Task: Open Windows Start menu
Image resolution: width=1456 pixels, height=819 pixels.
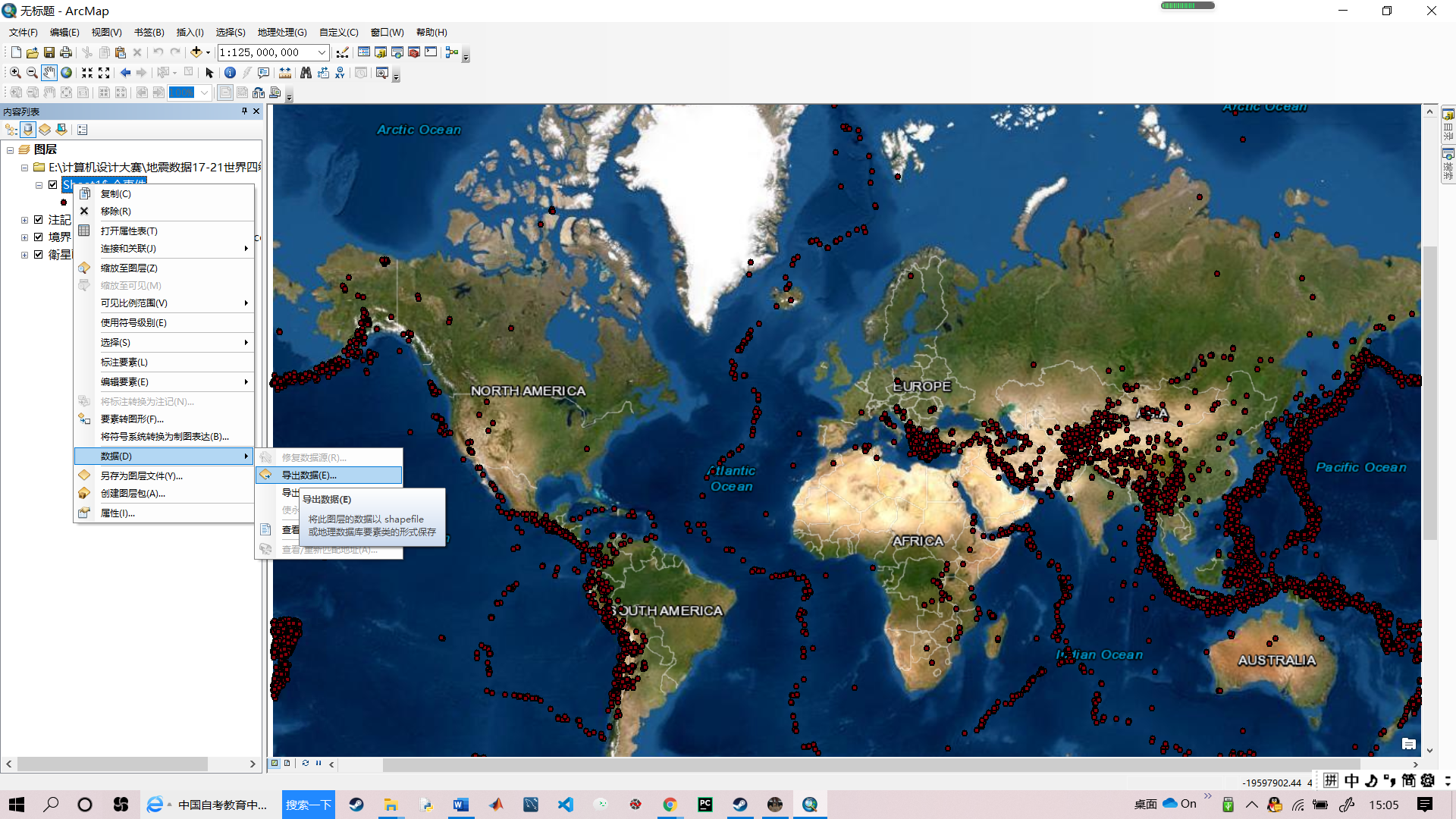Action: 17,805
